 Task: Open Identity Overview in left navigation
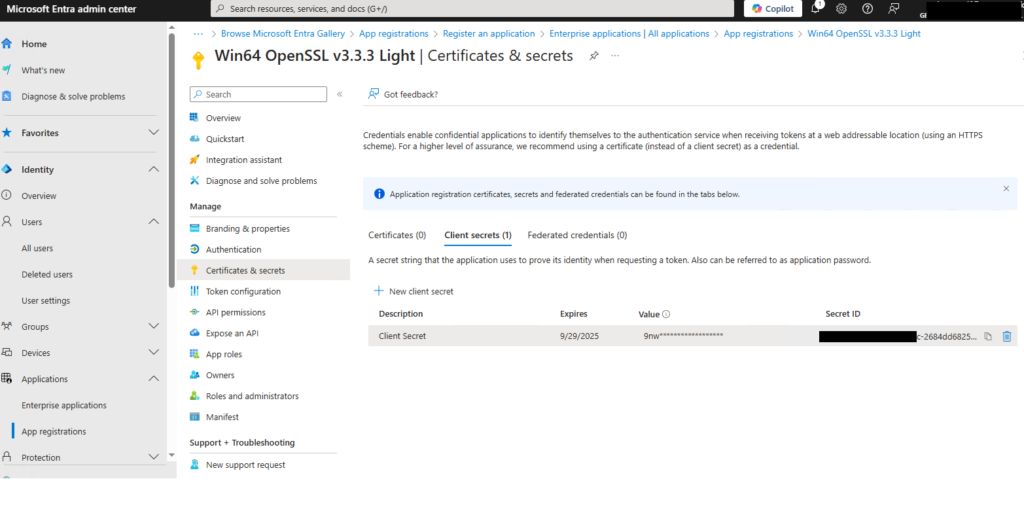tap(39, 196)
